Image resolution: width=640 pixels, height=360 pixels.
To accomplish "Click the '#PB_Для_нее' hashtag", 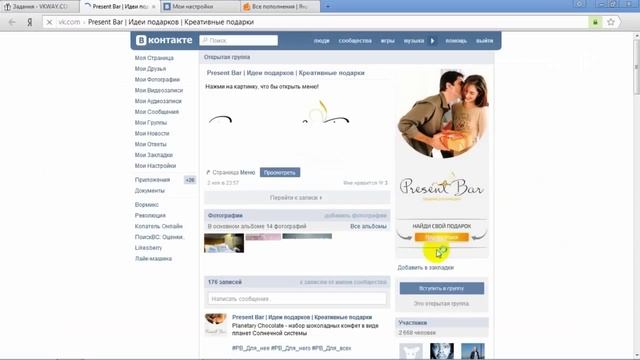I will pos(251,348).
